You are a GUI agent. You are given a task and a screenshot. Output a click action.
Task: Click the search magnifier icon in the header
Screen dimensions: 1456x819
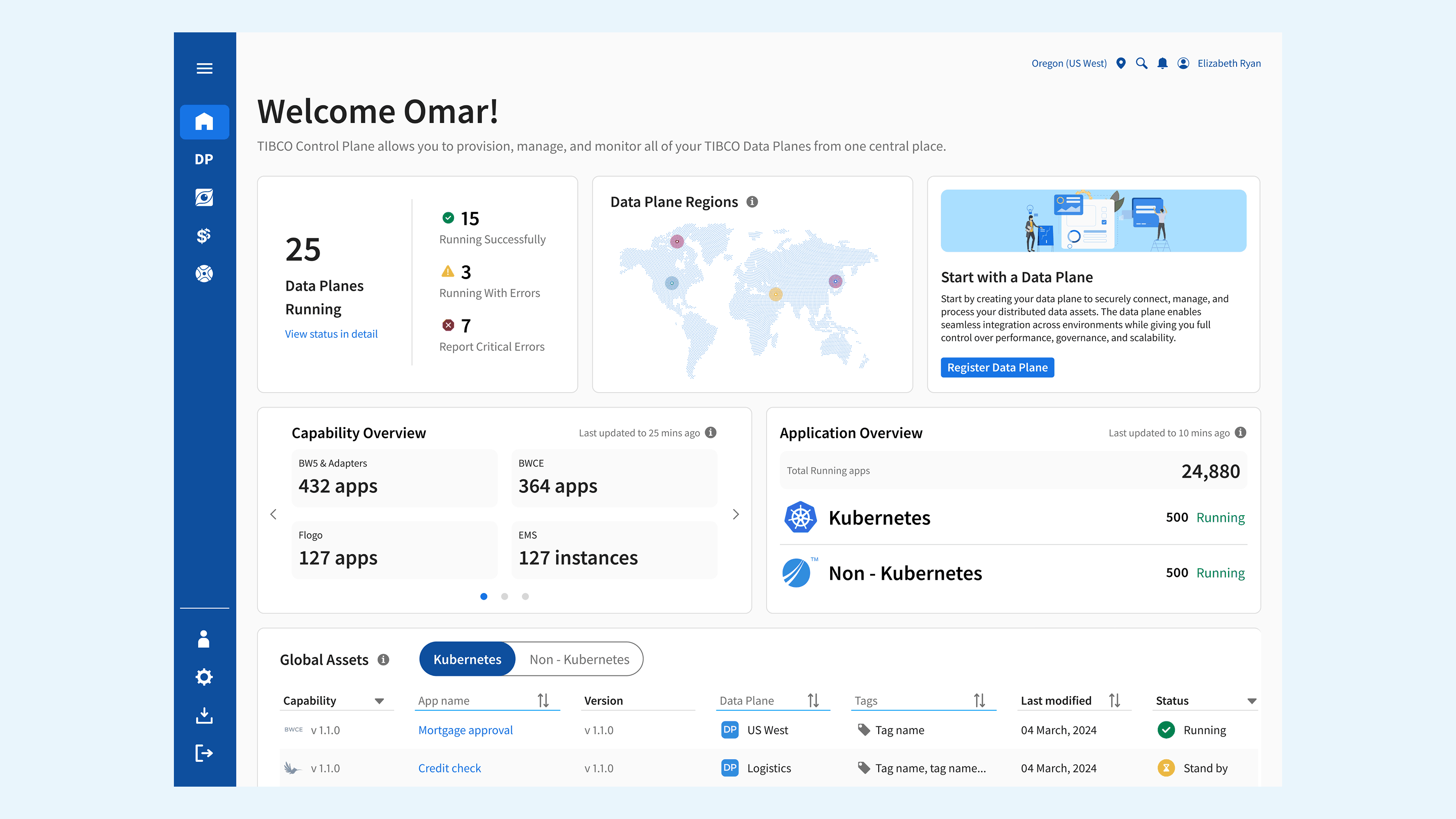pyautogui.click(x=1141, y=63)
